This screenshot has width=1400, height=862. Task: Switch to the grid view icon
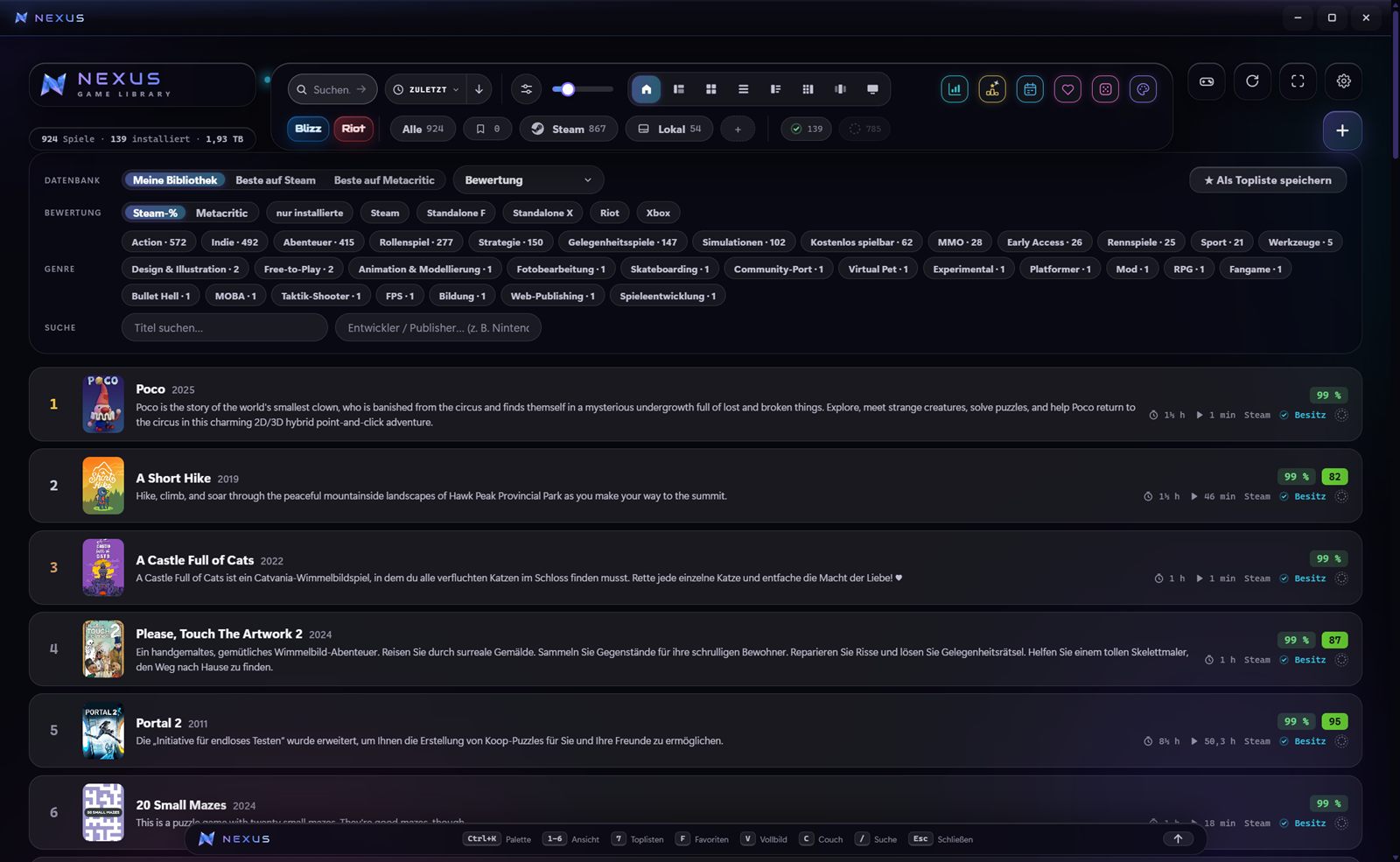[710, 89]
